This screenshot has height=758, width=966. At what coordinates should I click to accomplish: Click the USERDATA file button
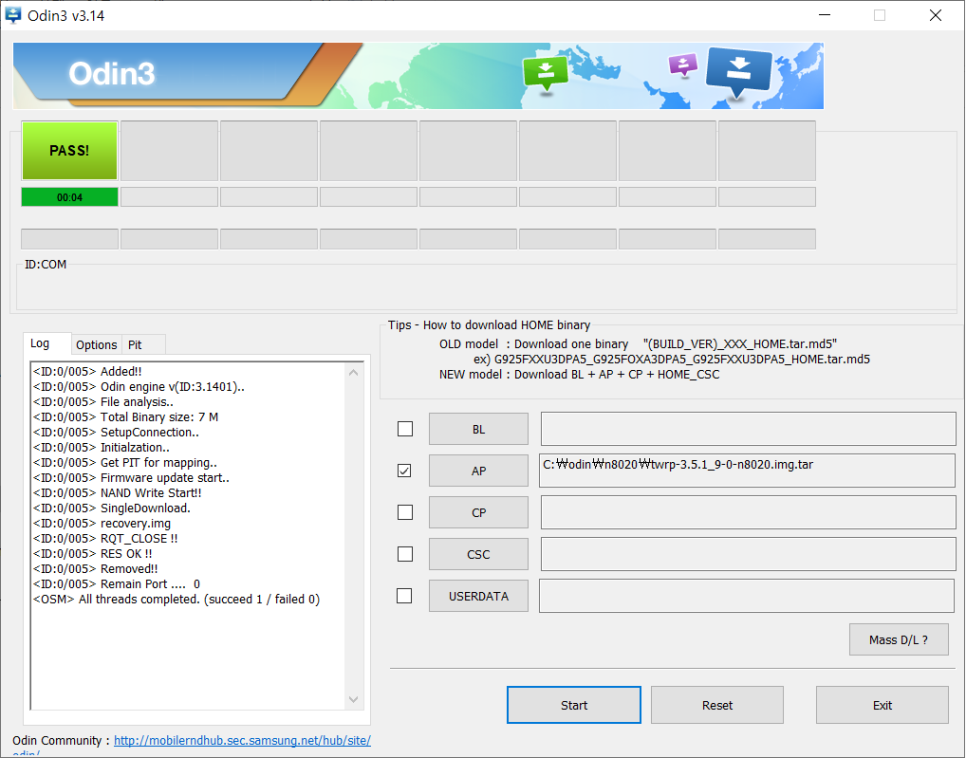[x=479, y=596]
